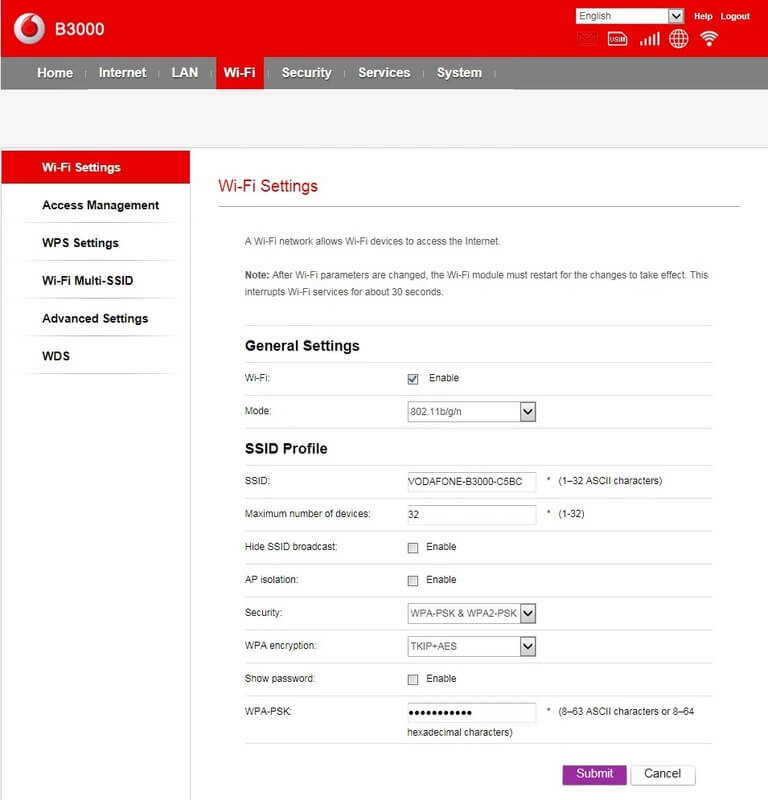Click the SSID name input field
Image resolution: width=768 pixels, height=800 pixels.
pyautogui.click(x=472, y=481)
